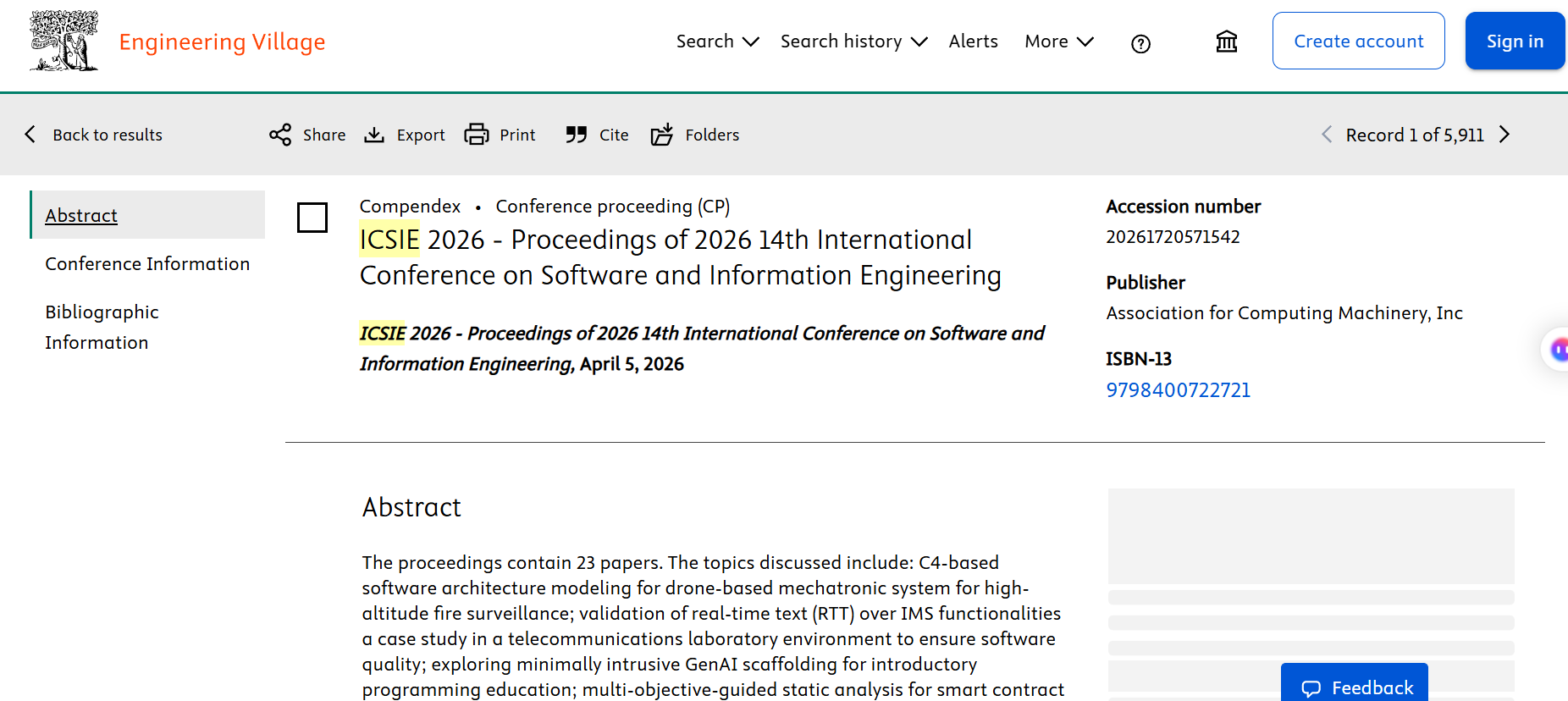Click the back arrow beside Back to results
The height and width of the screenshot is (701, 1568).
(30, 135)
